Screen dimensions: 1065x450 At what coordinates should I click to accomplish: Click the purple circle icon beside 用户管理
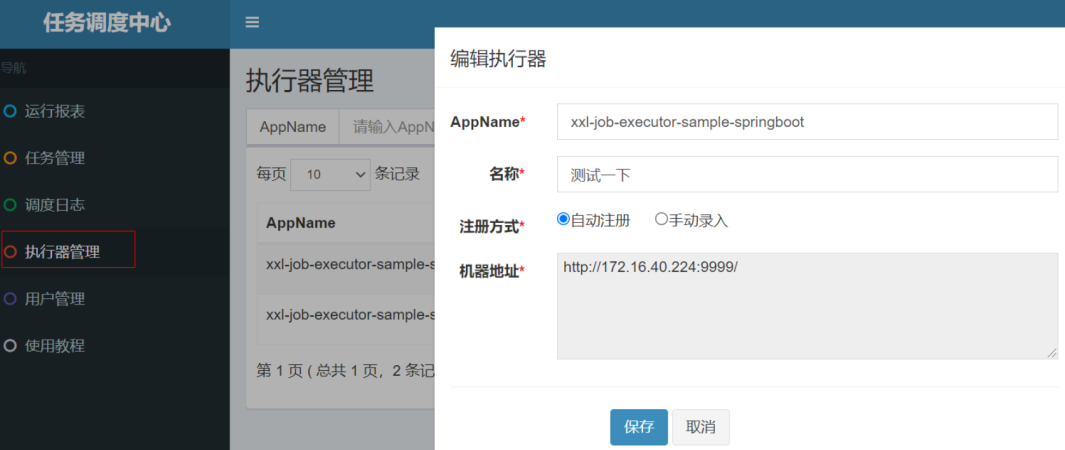pyautogui.click(x=10, y=299)
